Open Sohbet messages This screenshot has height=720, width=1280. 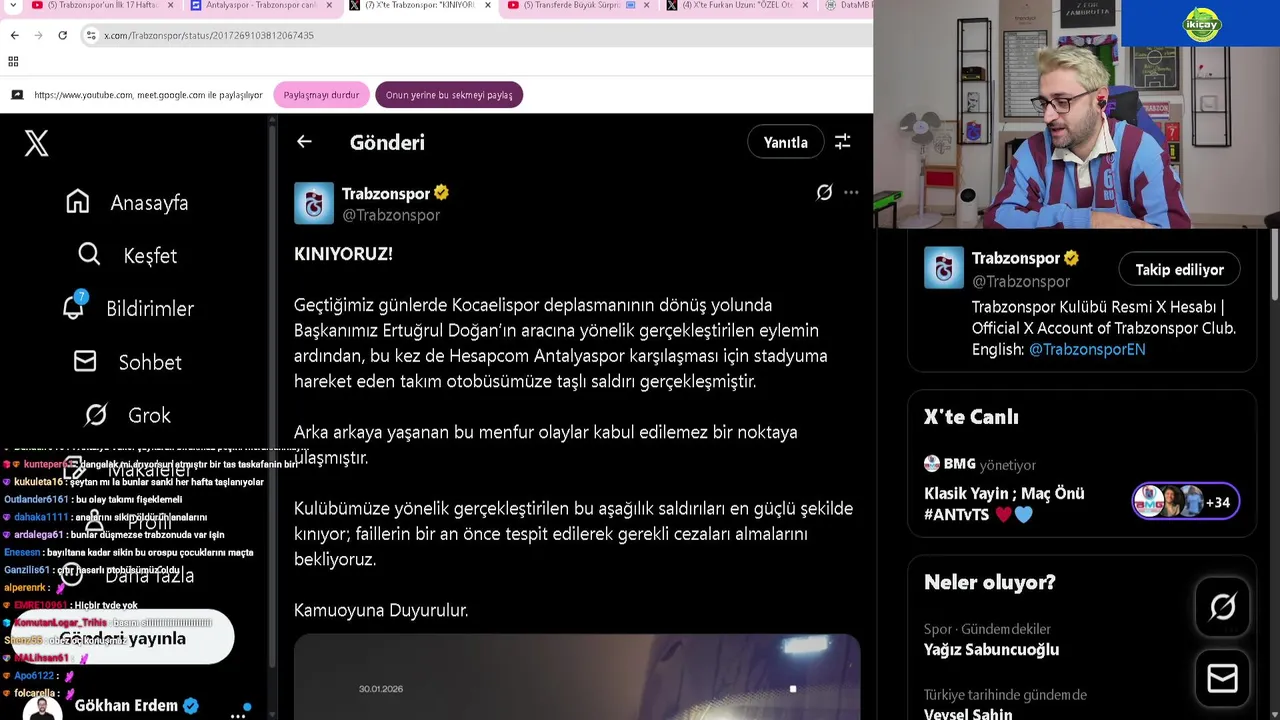click(x=127, y=362)
